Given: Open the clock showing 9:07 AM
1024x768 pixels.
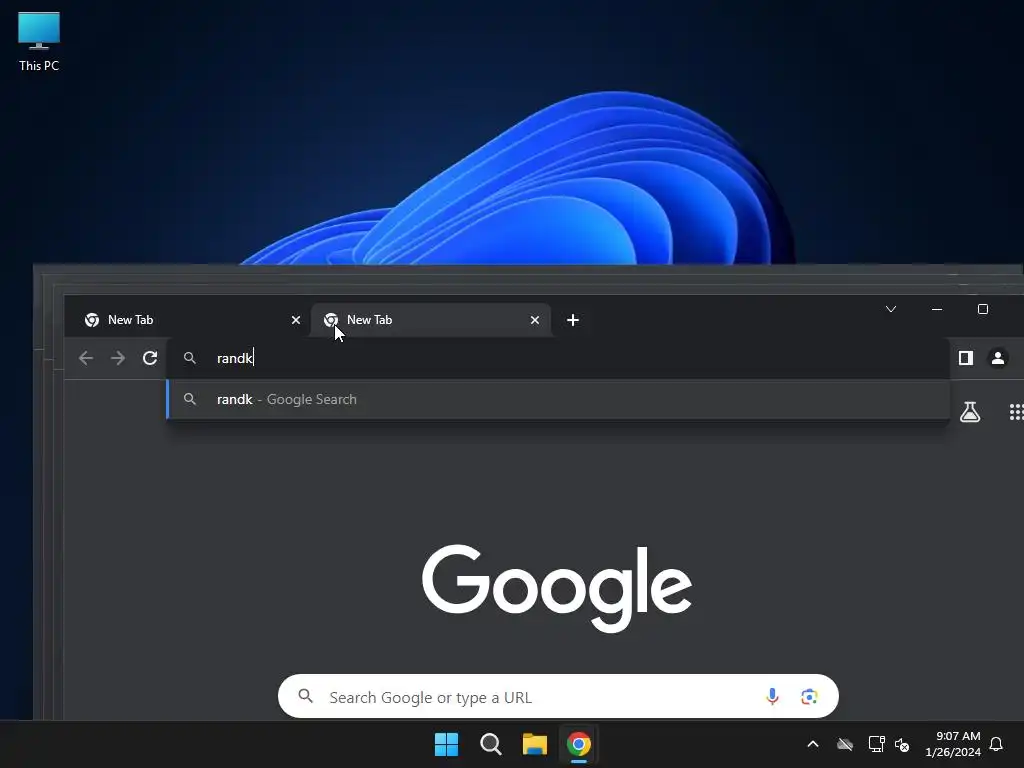Looking at the screenshot, I should (x=953, y=744).
